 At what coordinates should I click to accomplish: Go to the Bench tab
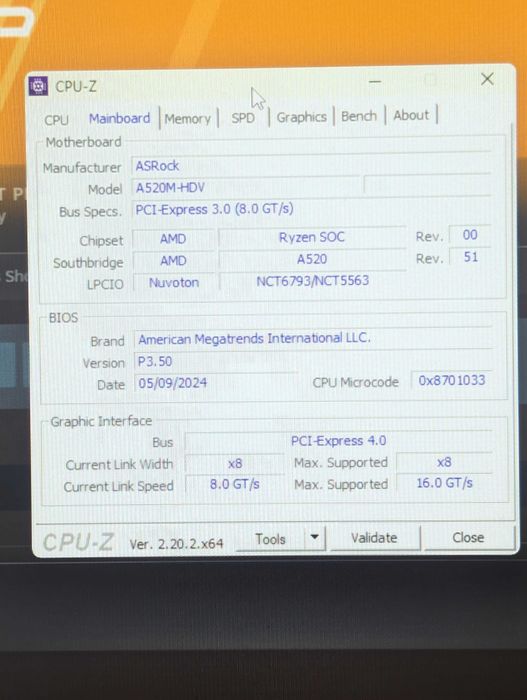[x=359, y=116]
